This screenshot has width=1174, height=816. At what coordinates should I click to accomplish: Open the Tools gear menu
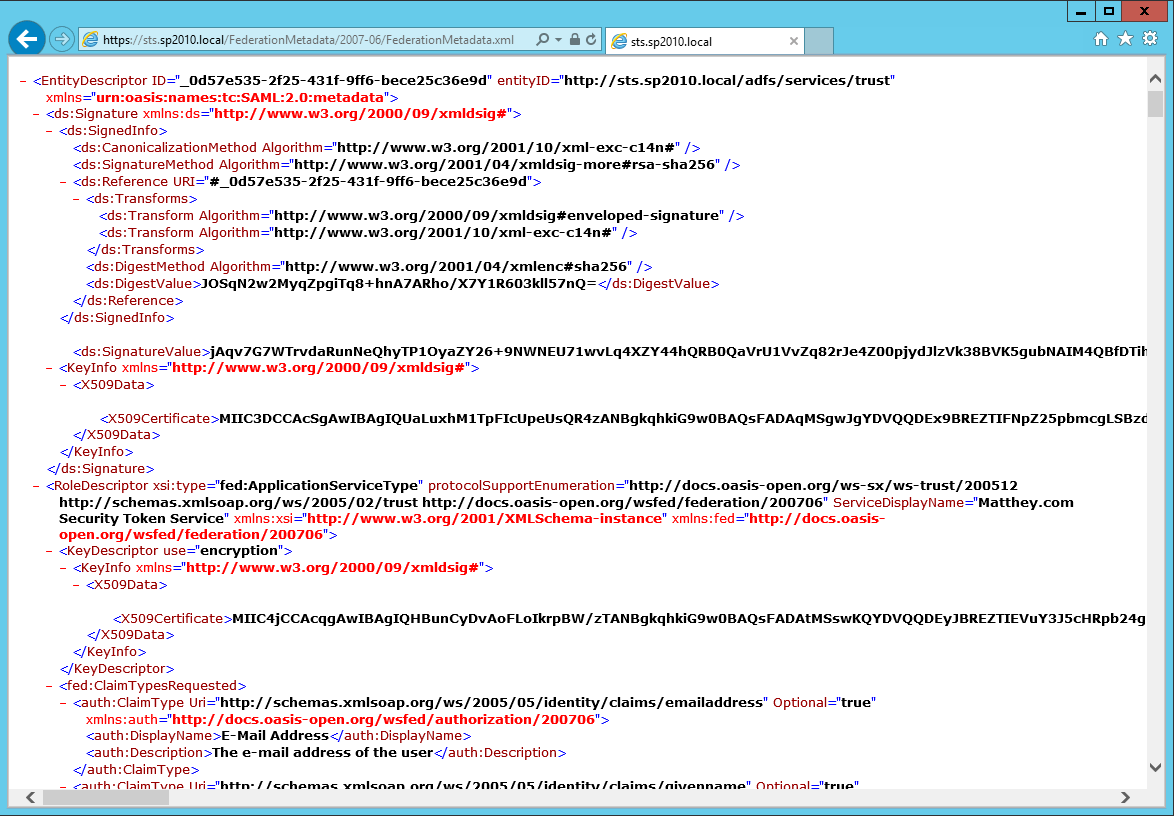tap(1150, 39)
